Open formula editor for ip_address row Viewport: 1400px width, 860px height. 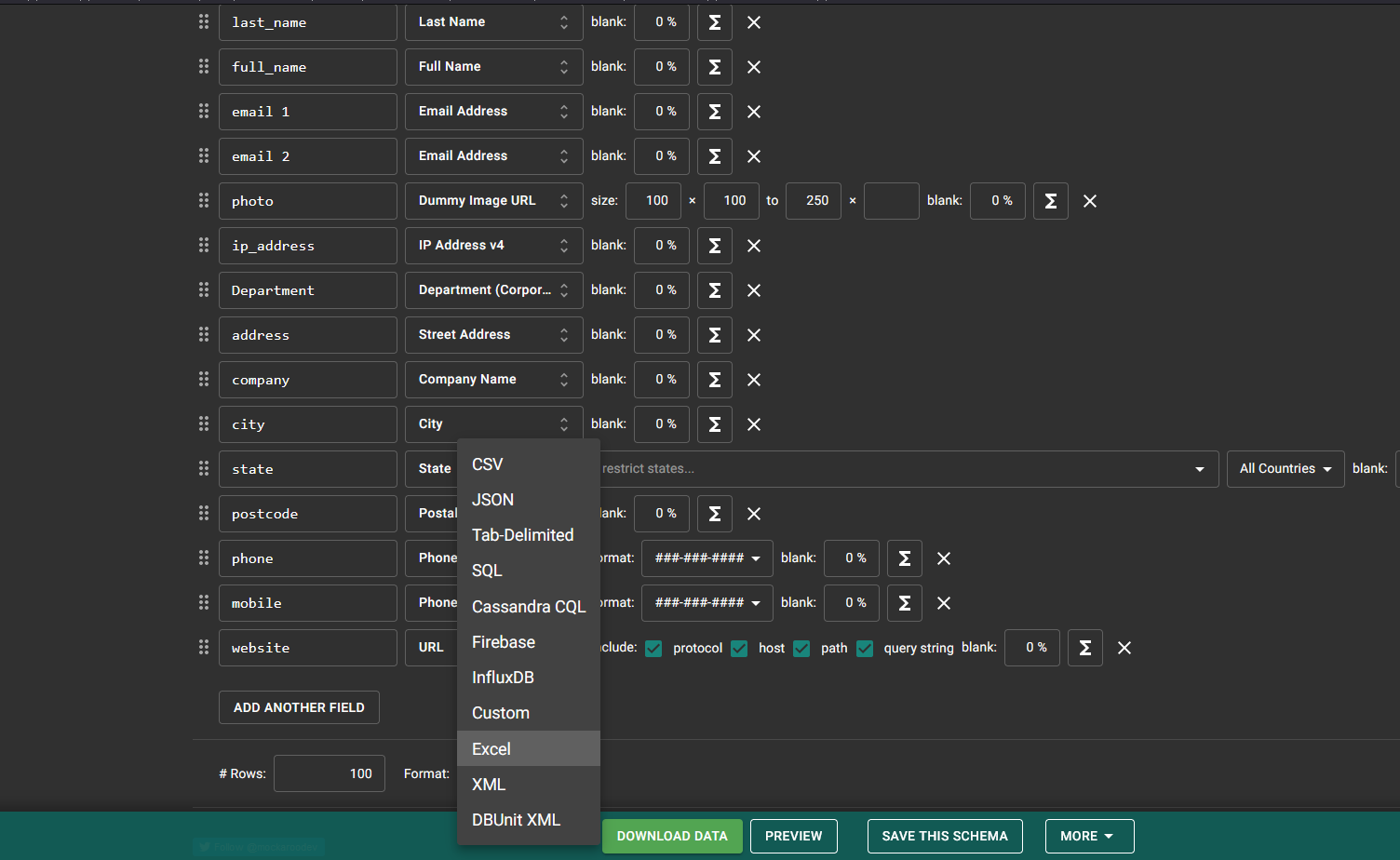point(715,246)
